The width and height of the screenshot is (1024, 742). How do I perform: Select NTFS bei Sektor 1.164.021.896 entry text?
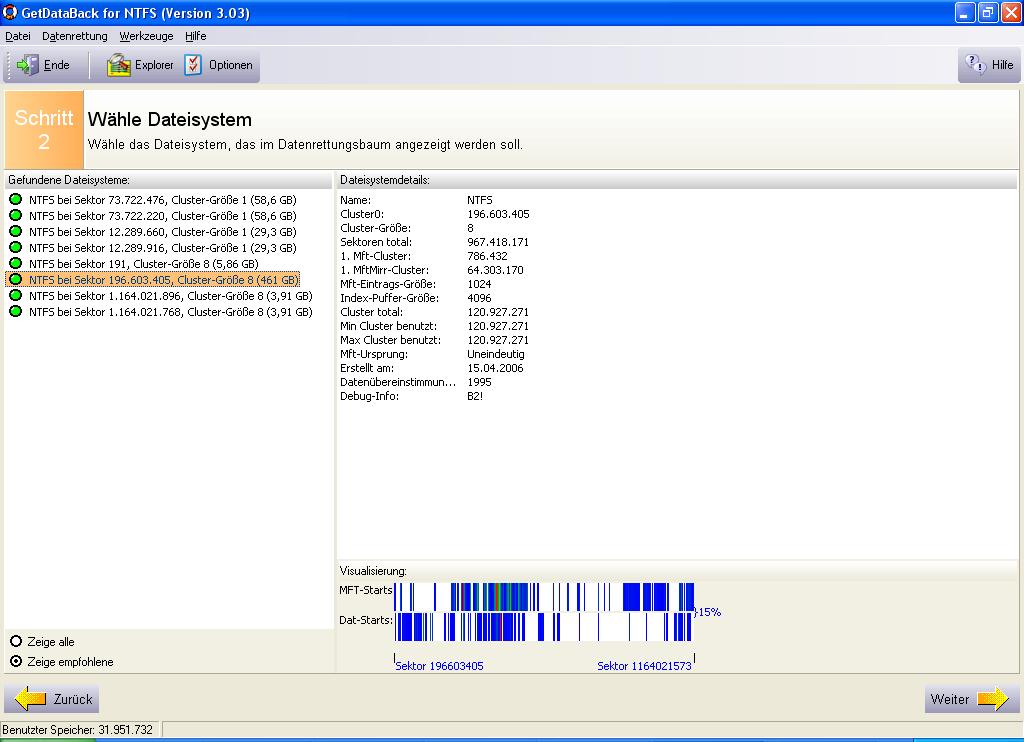(x=170, y=296)
